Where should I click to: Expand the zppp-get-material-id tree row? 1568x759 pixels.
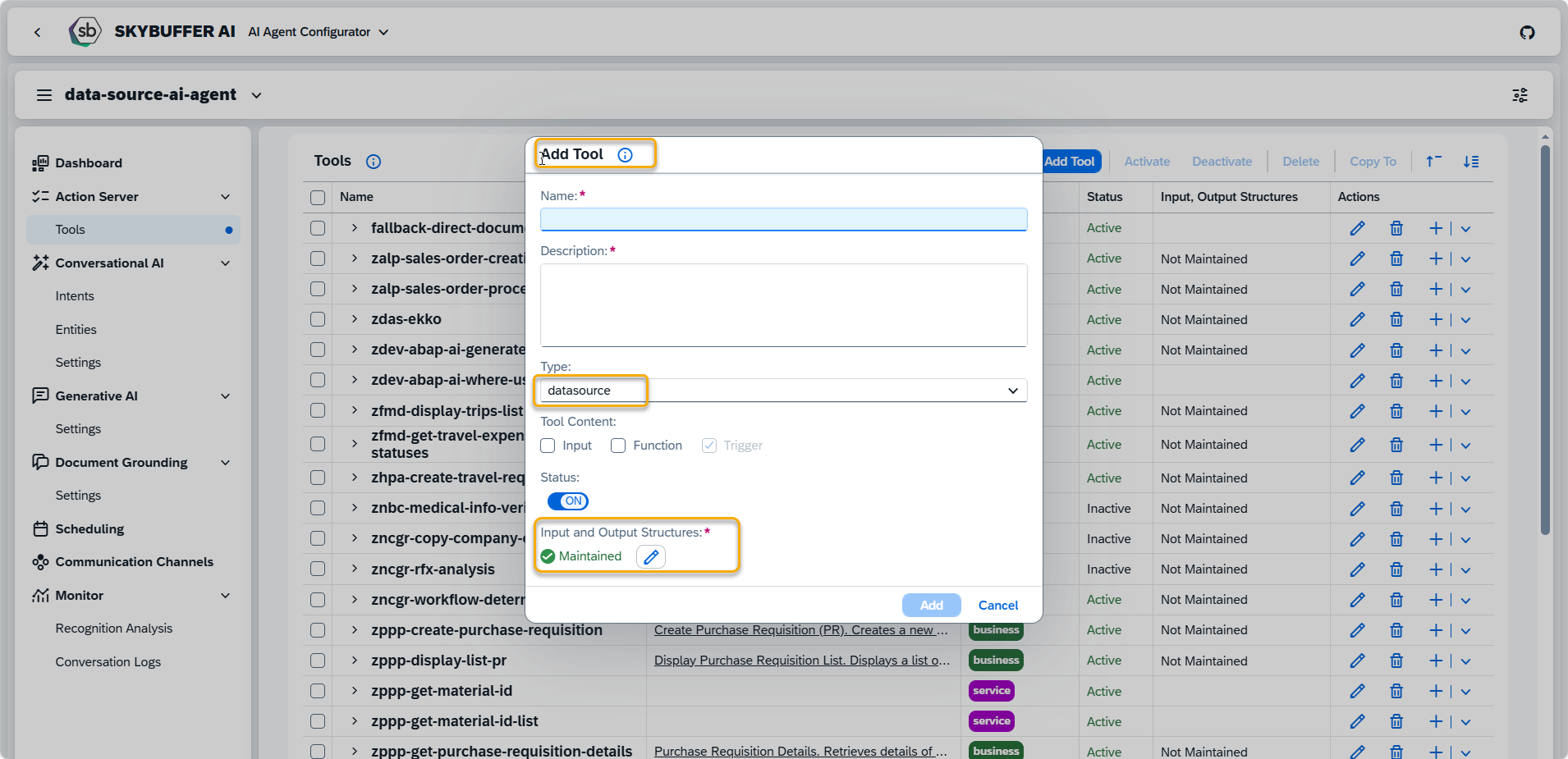pos(354,691)
